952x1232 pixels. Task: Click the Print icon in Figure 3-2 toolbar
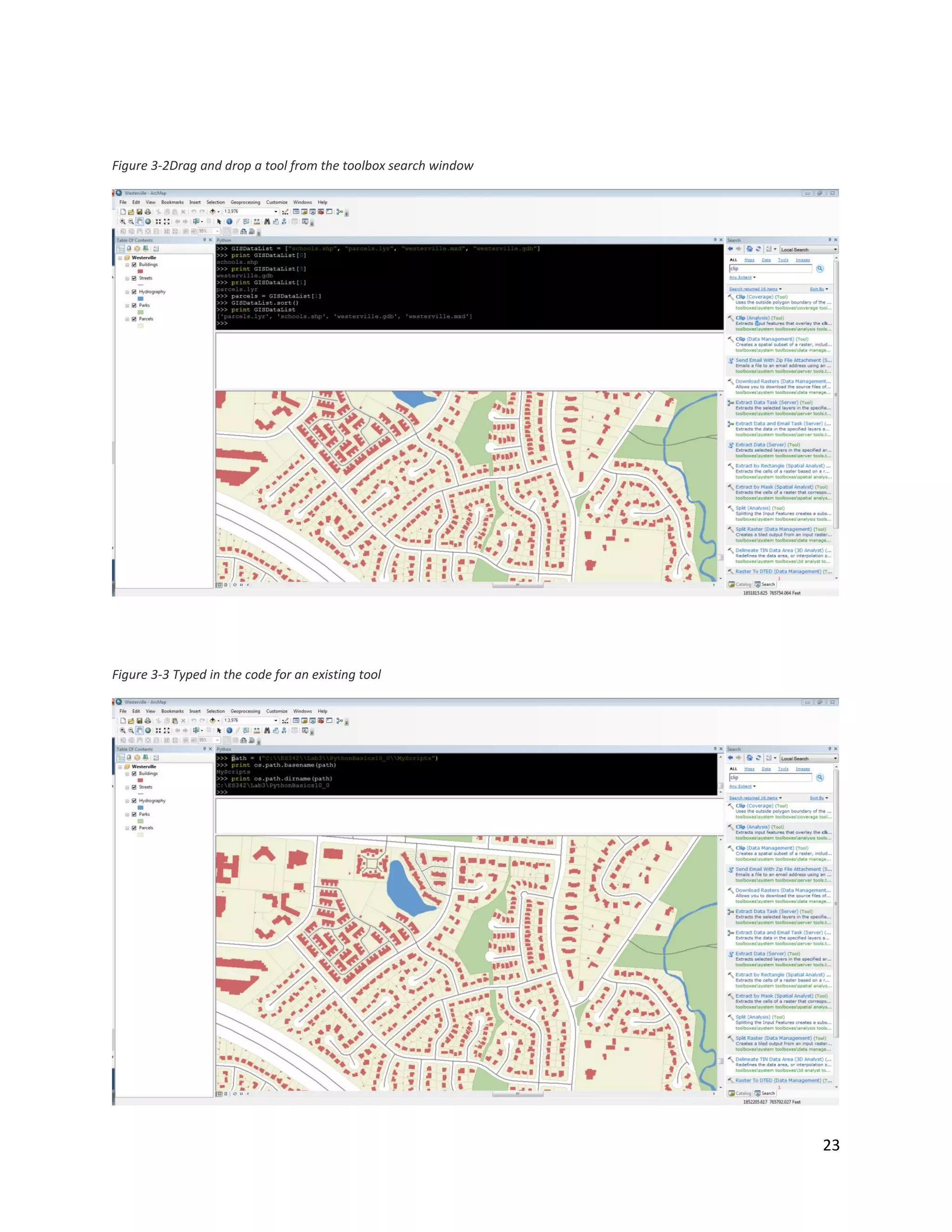[148, 212]
